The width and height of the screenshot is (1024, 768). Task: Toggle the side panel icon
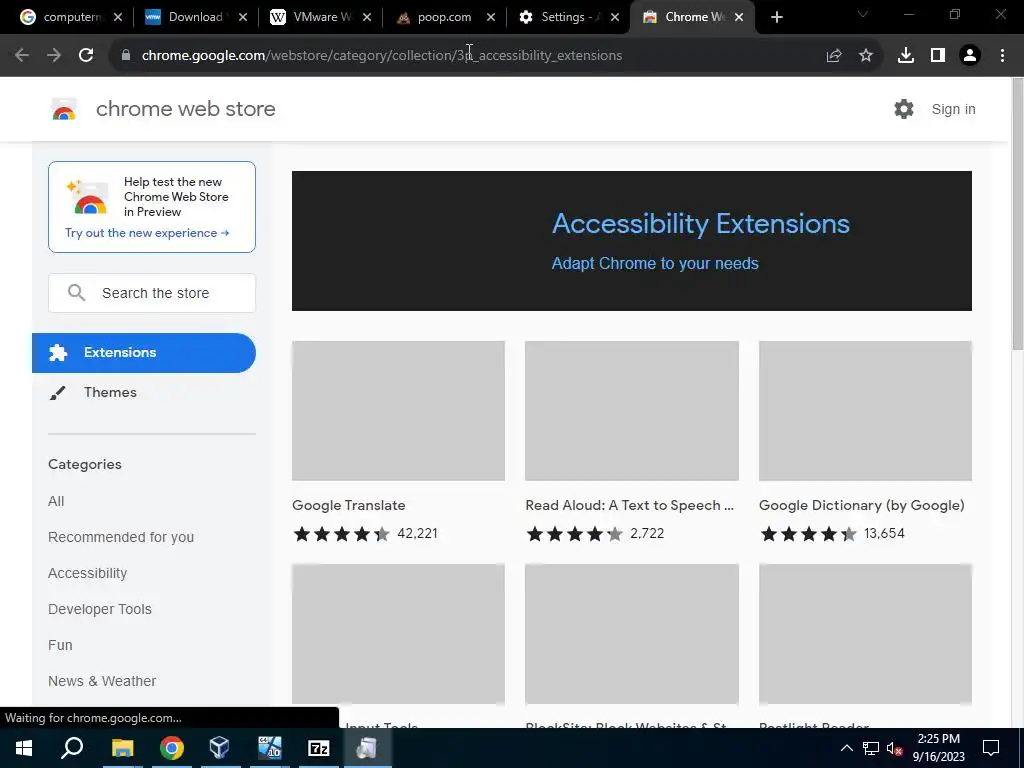[938, 56]
